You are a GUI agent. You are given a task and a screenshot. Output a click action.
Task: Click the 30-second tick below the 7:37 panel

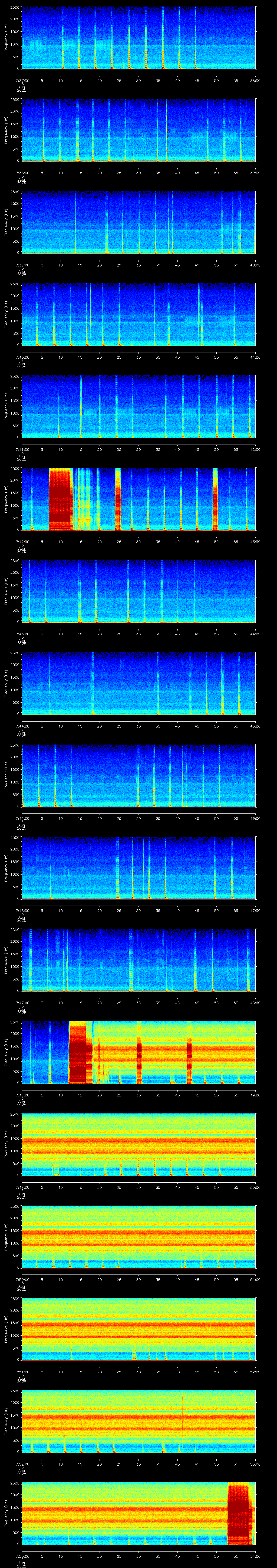pos(138,80)
